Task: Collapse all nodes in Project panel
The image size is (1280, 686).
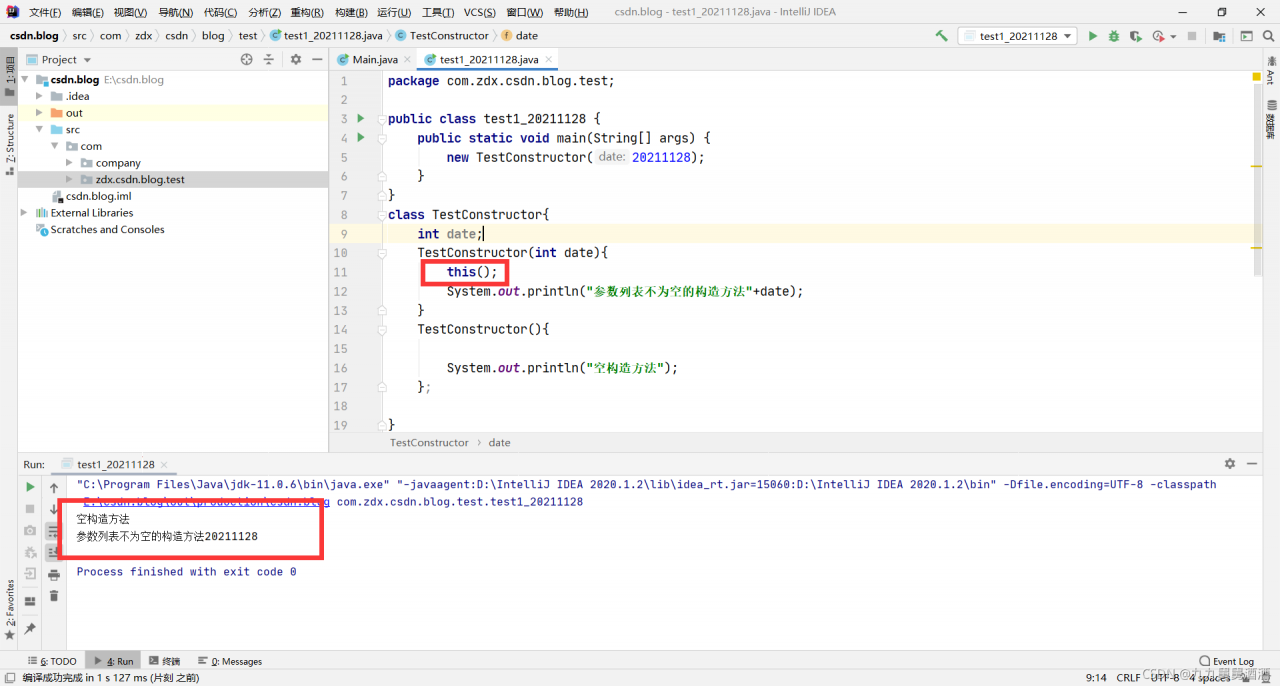Action: [x=268, y=60]
